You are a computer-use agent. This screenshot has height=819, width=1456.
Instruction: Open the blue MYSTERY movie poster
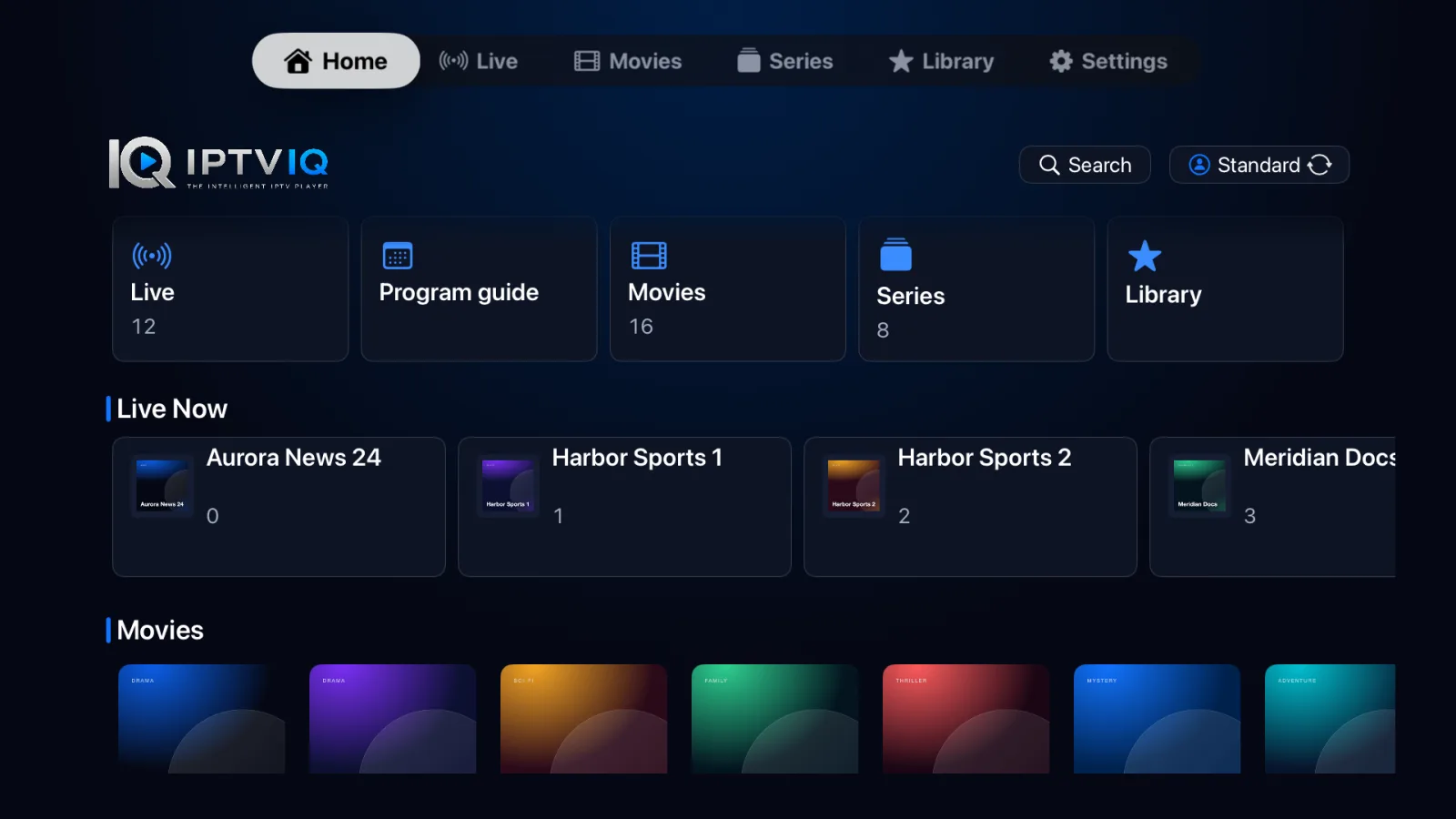click(x=1157, y=719)
